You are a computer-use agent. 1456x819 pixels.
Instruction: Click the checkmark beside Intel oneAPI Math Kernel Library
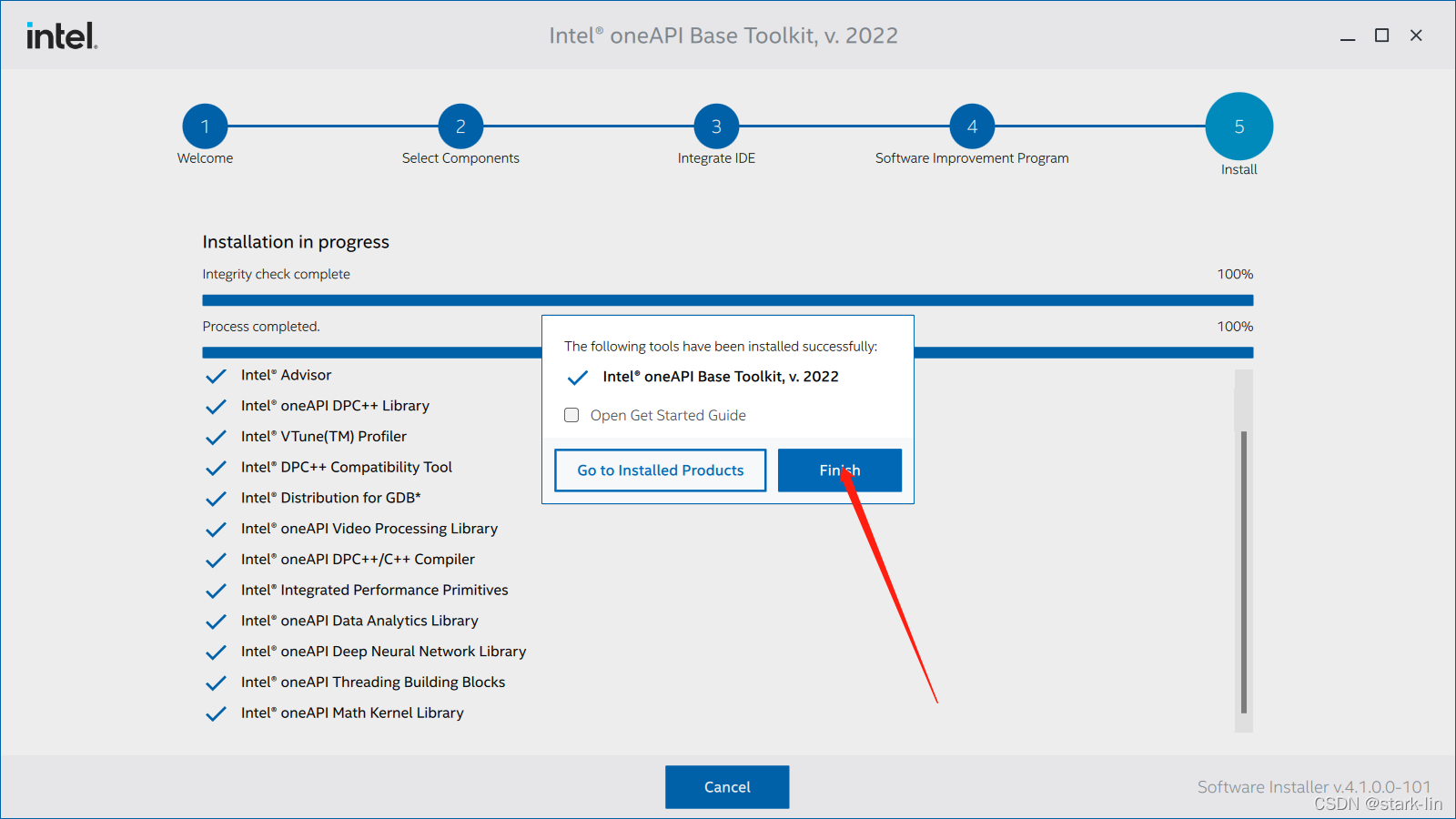pos(216,713)
